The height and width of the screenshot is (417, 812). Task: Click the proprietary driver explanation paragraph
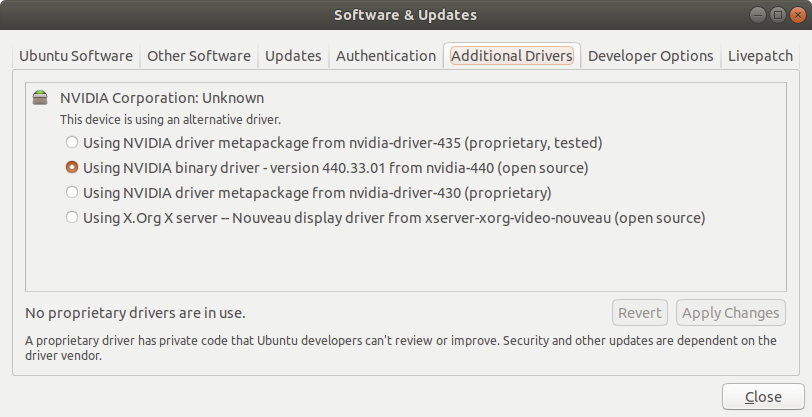point(401,348)
